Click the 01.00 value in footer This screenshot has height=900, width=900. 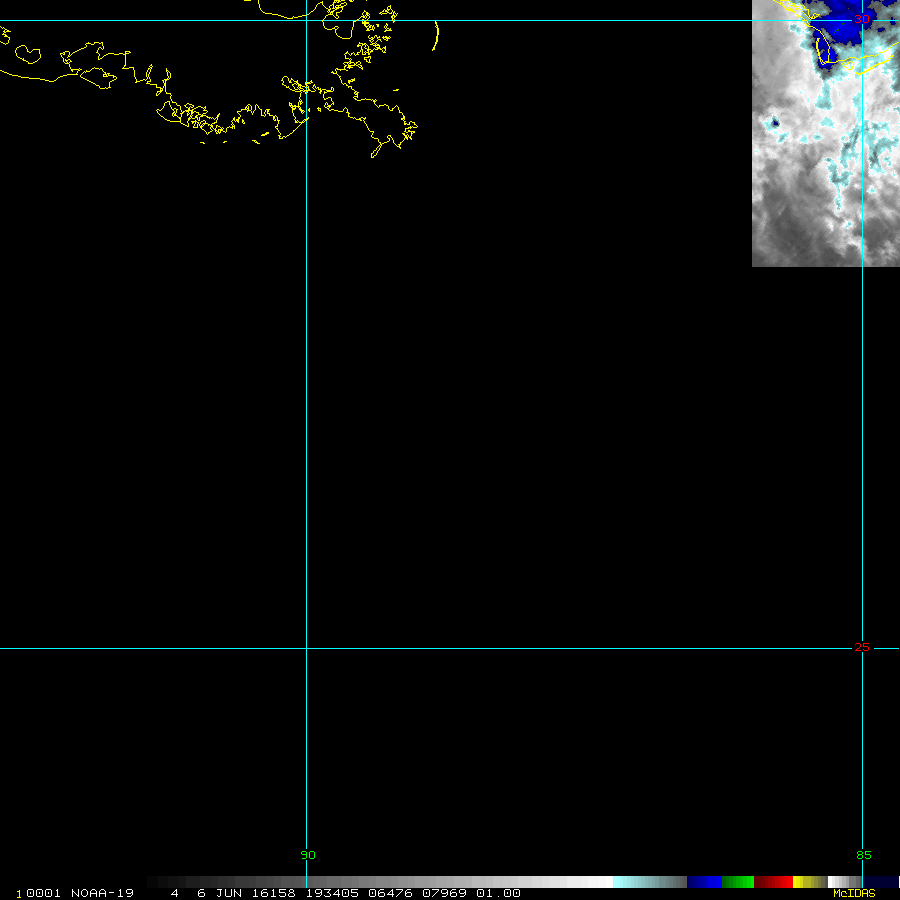click(498, 893)
